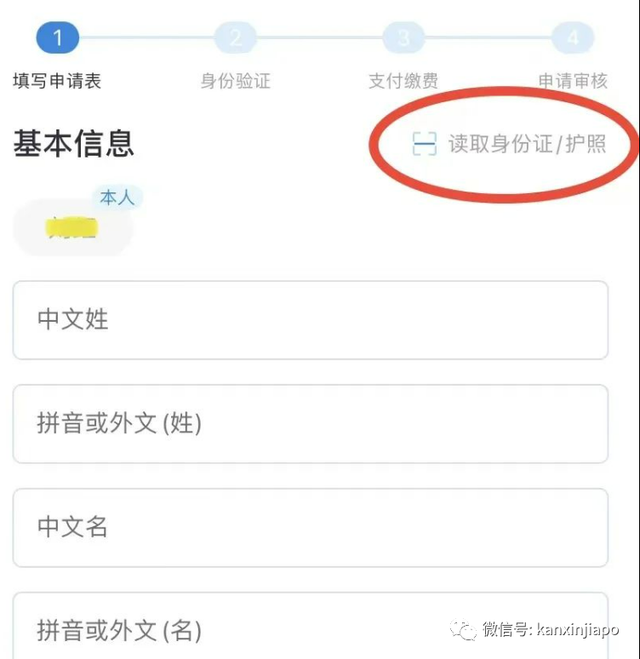Click 微信号 kanxinjiapo watermark text

coord(550,630)
